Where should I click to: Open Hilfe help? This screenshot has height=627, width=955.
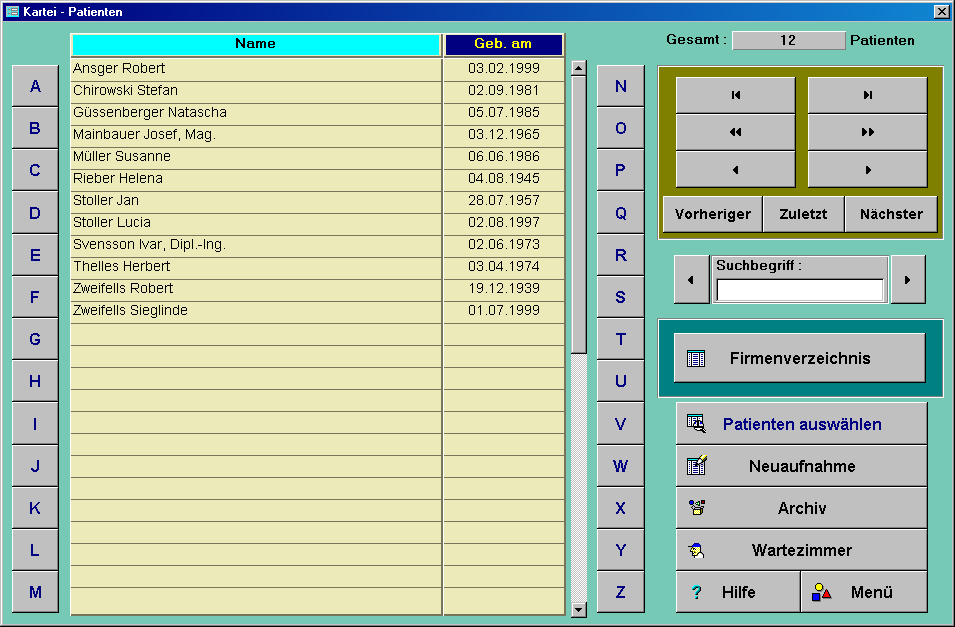[738, 592]
